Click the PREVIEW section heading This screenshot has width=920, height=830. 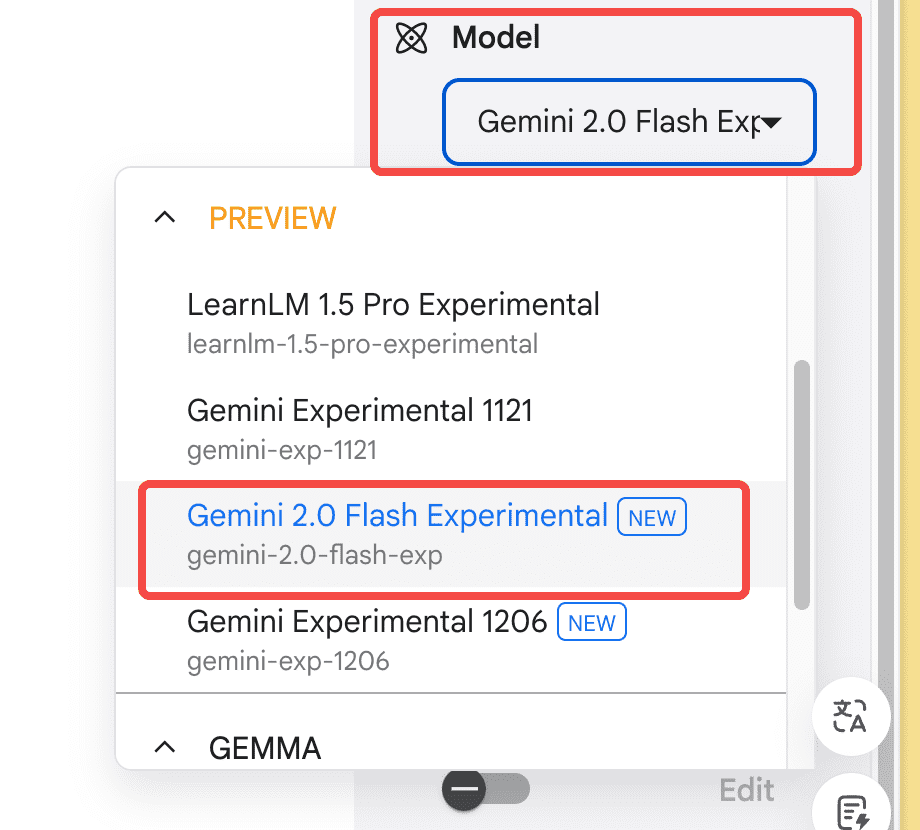[273, 218]
